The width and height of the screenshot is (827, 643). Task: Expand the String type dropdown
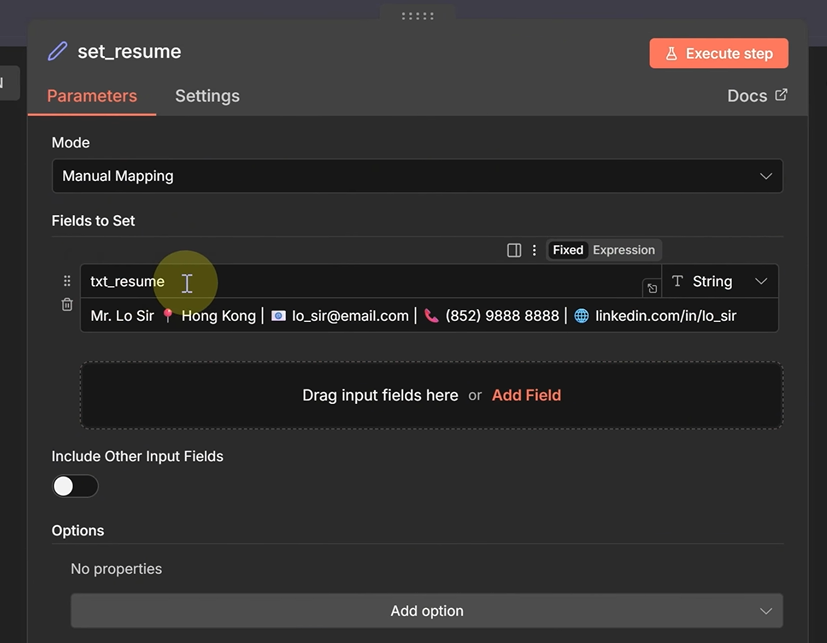[719, 281]
